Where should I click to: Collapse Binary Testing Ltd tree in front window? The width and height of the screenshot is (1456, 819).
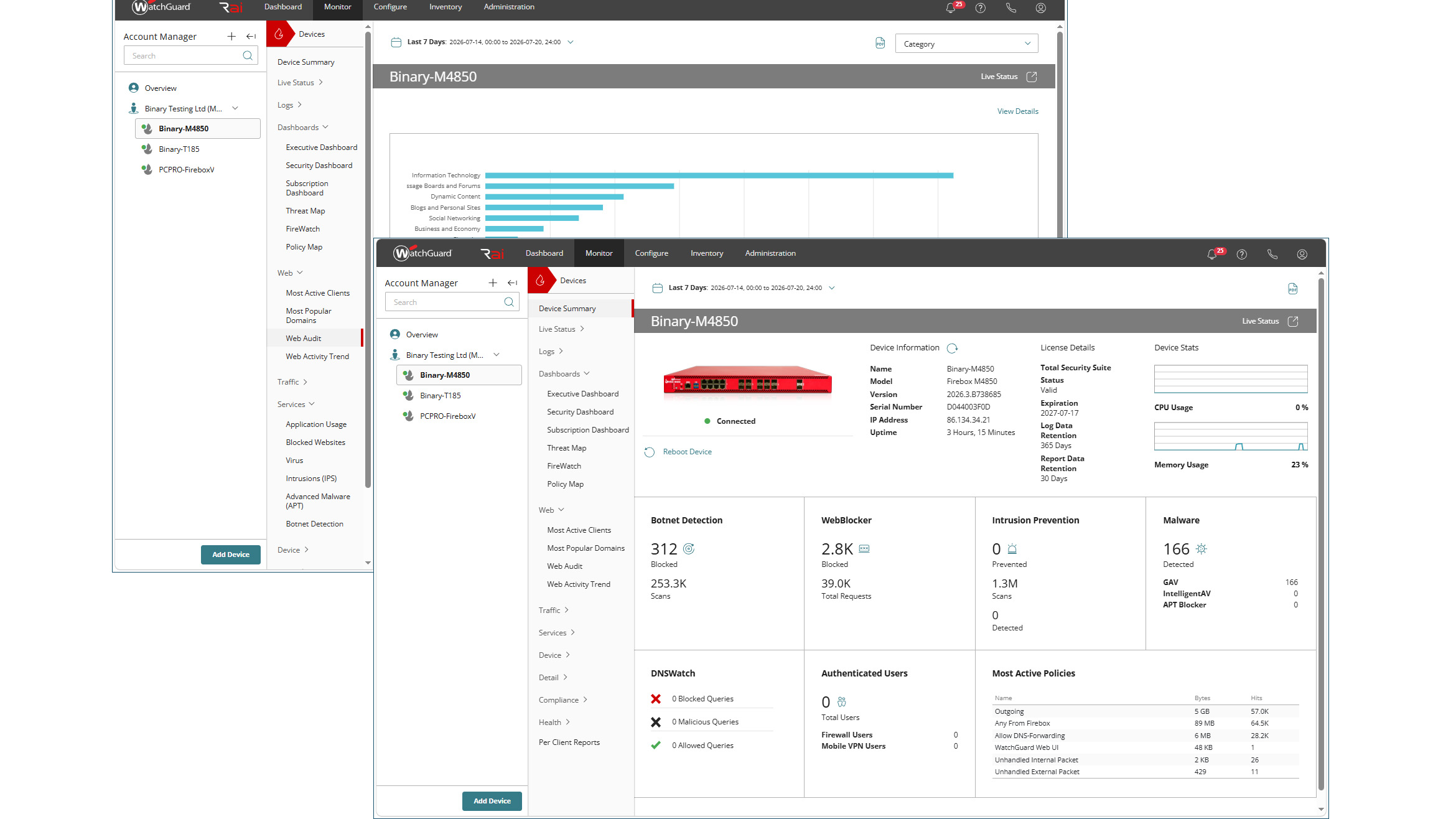click(x=497, y=355)
